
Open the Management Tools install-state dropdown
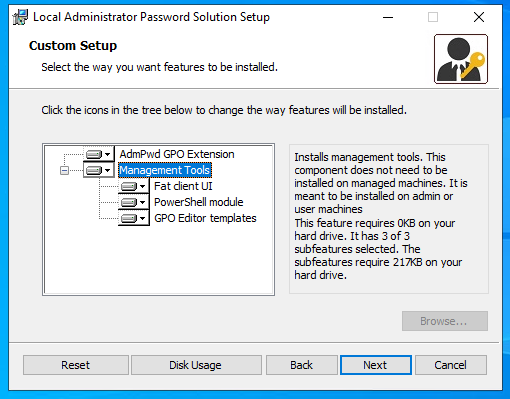(x=99, y=170)
